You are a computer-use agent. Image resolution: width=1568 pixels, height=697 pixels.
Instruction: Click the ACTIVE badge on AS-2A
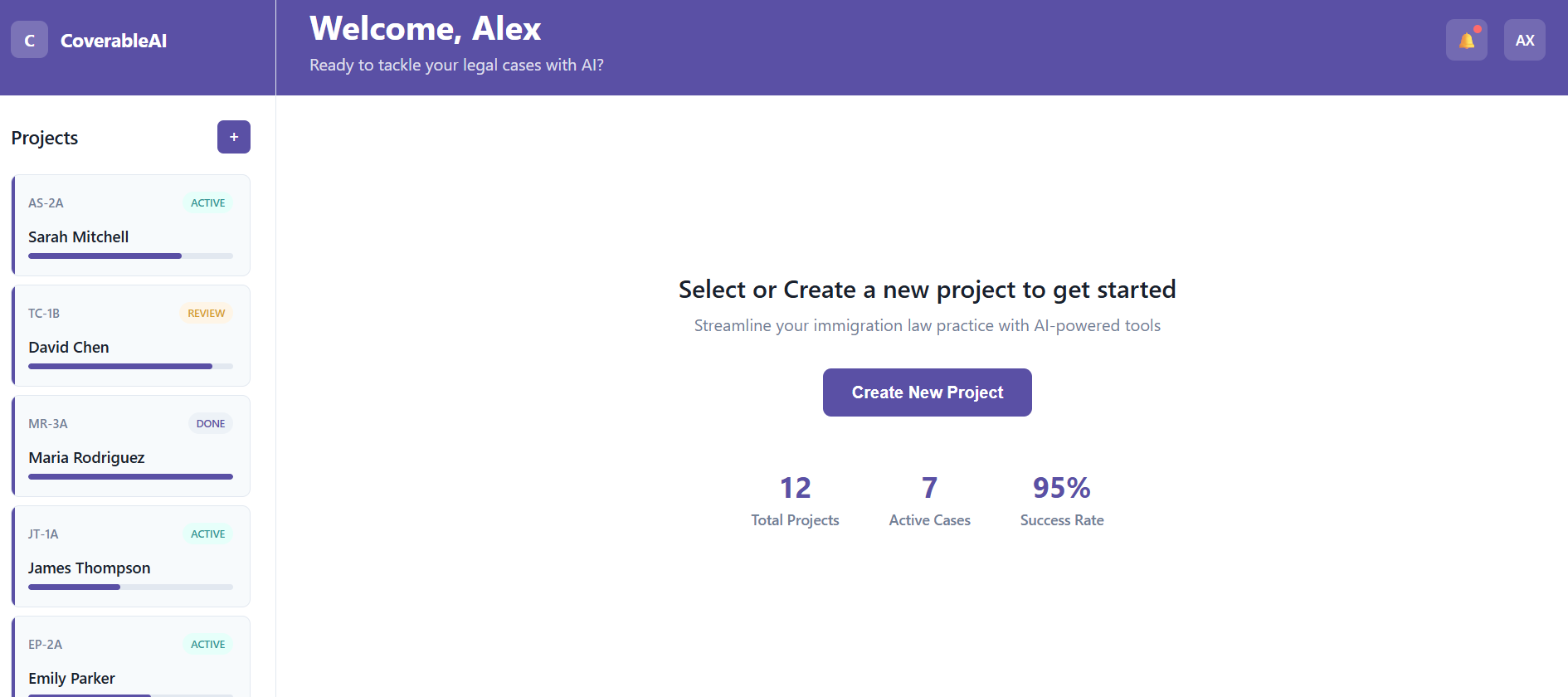click(207, 202)
